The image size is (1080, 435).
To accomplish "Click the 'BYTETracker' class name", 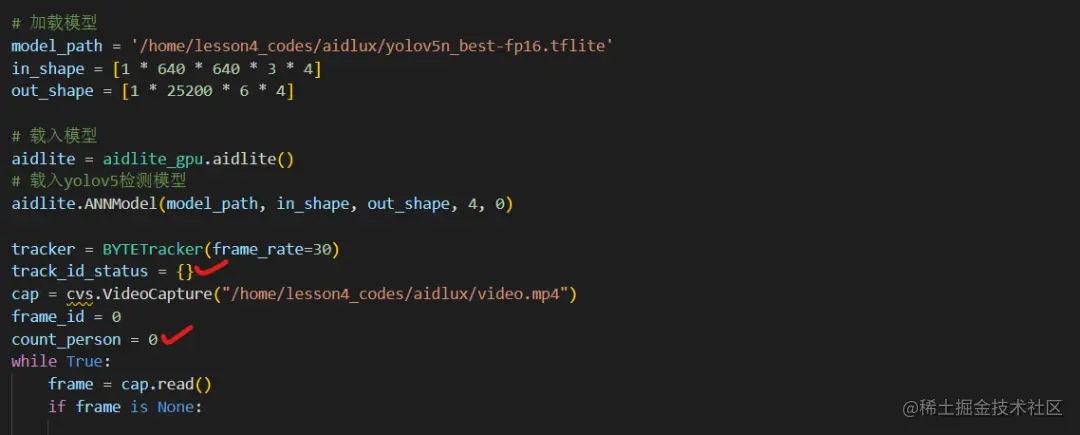I will [153, 249].
